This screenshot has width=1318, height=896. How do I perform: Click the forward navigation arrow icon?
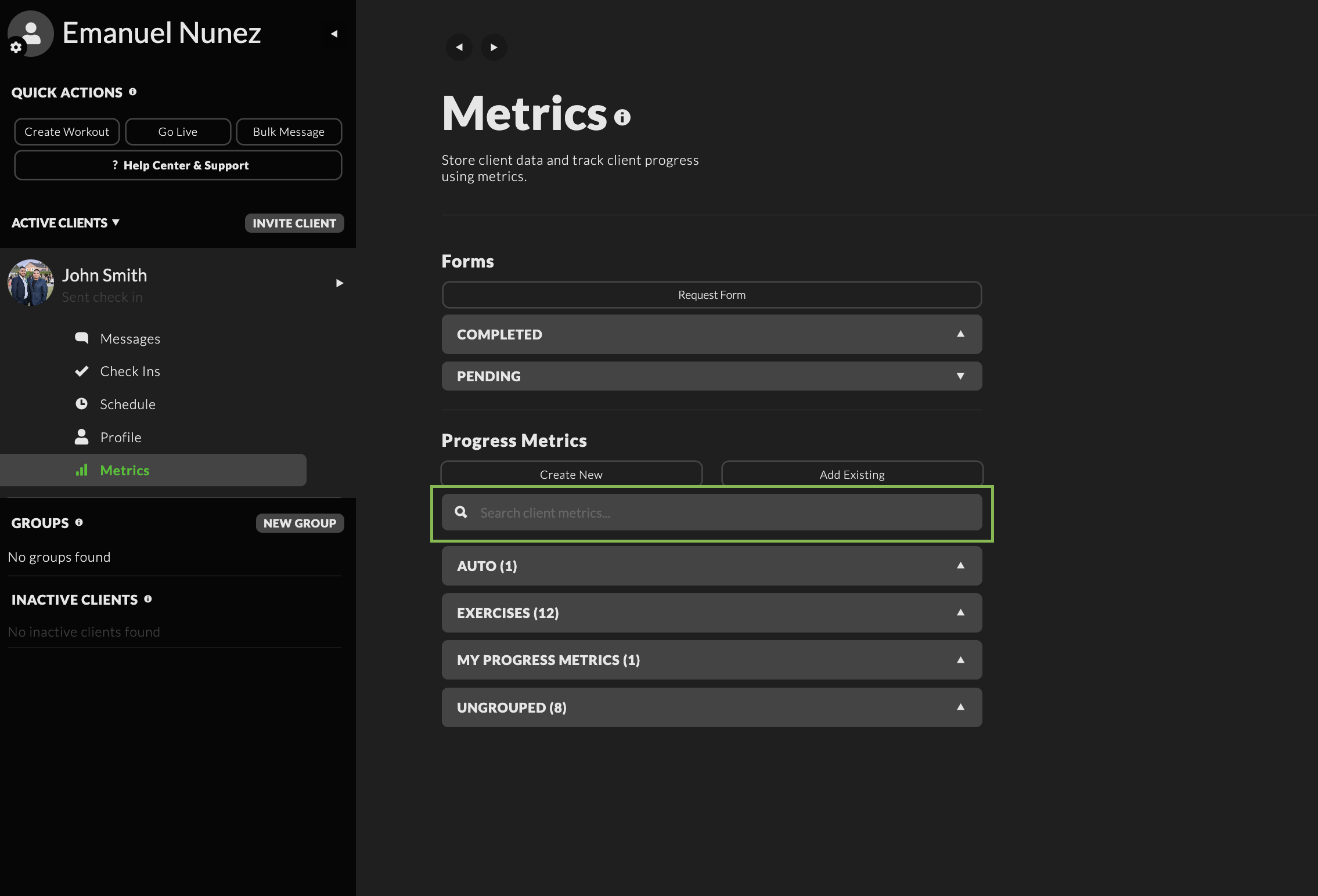(494, 48)
